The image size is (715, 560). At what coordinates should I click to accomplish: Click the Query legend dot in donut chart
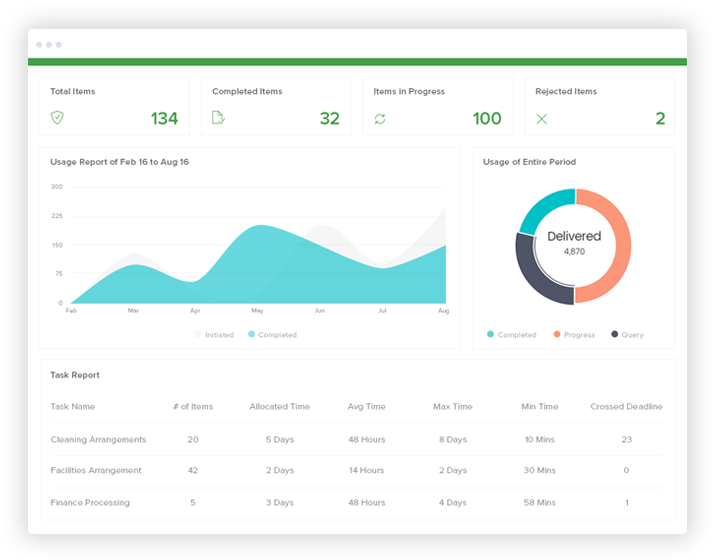[614, 334]
